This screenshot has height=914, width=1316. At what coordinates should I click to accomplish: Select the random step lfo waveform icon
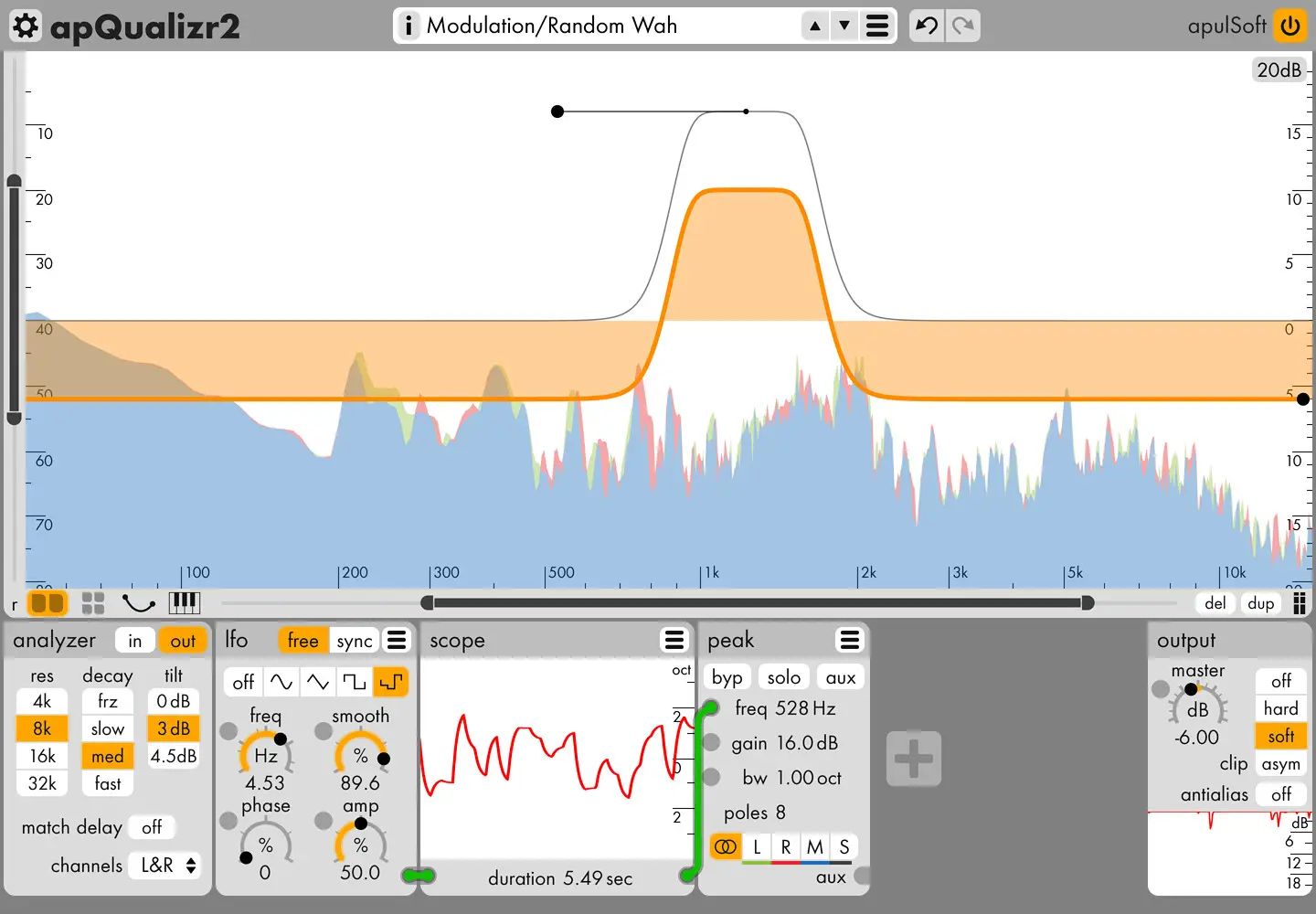[x=391, y=682]
